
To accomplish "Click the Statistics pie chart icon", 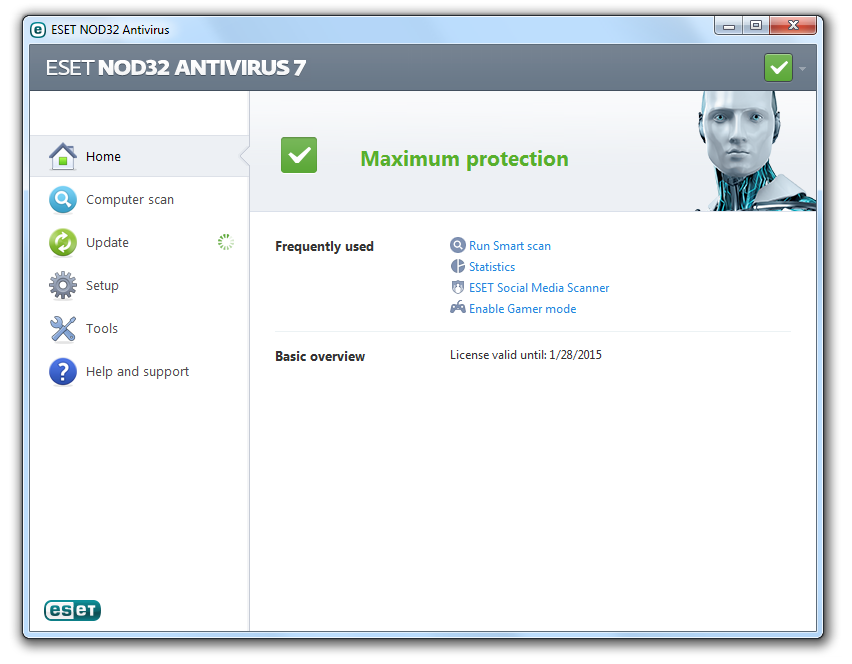I will pyautogui.click(x=458, y=266).
